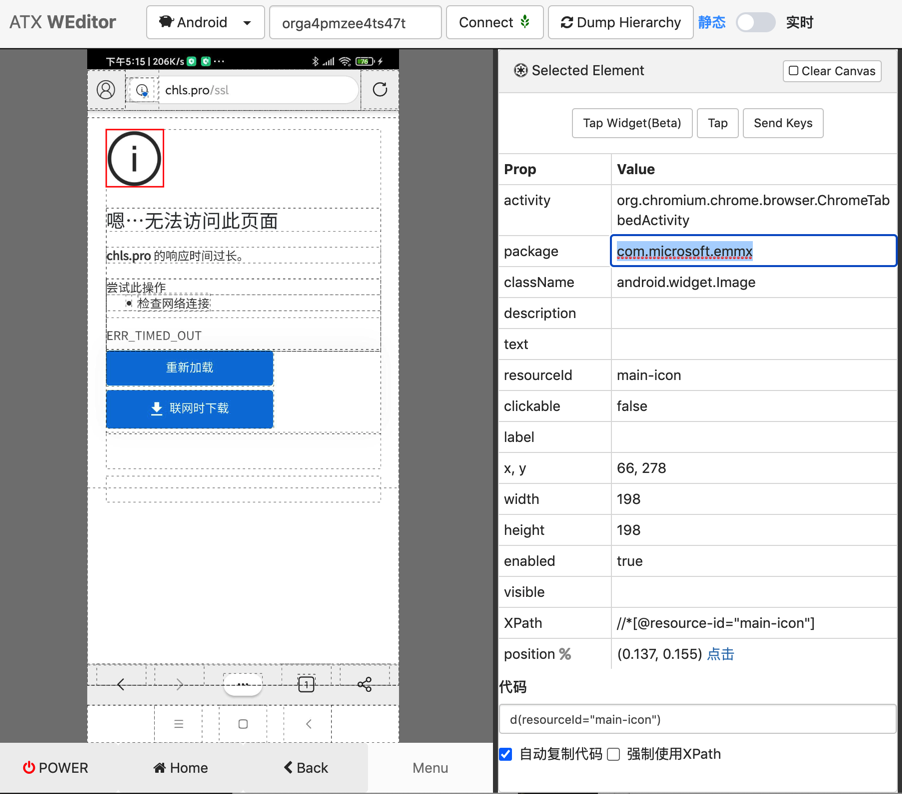This screenshot has height=794, width=902.
Task: Click the enabled value true
Action: pos(629,561)
